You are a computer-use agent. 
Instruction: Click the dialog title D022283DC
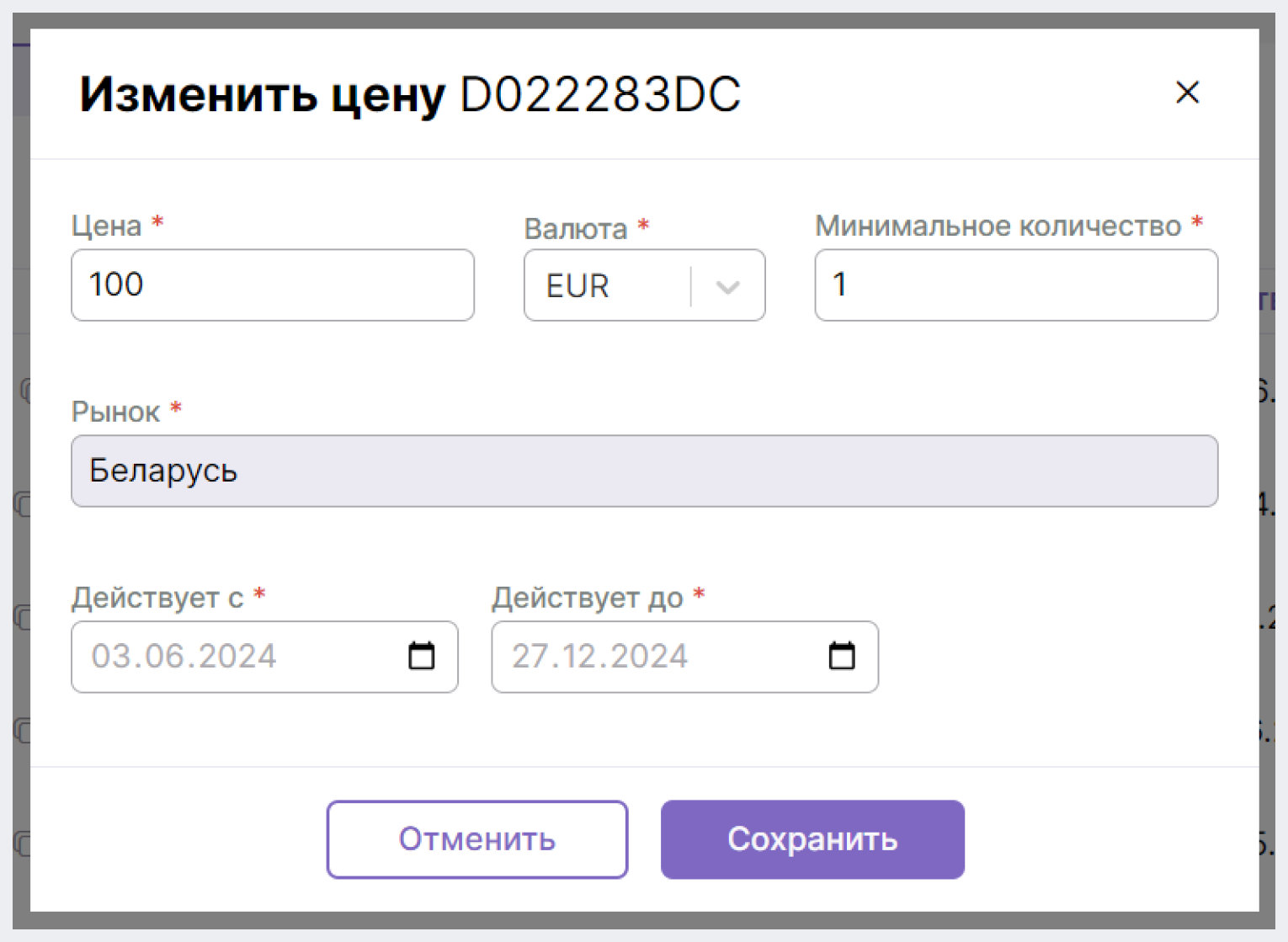600,94
